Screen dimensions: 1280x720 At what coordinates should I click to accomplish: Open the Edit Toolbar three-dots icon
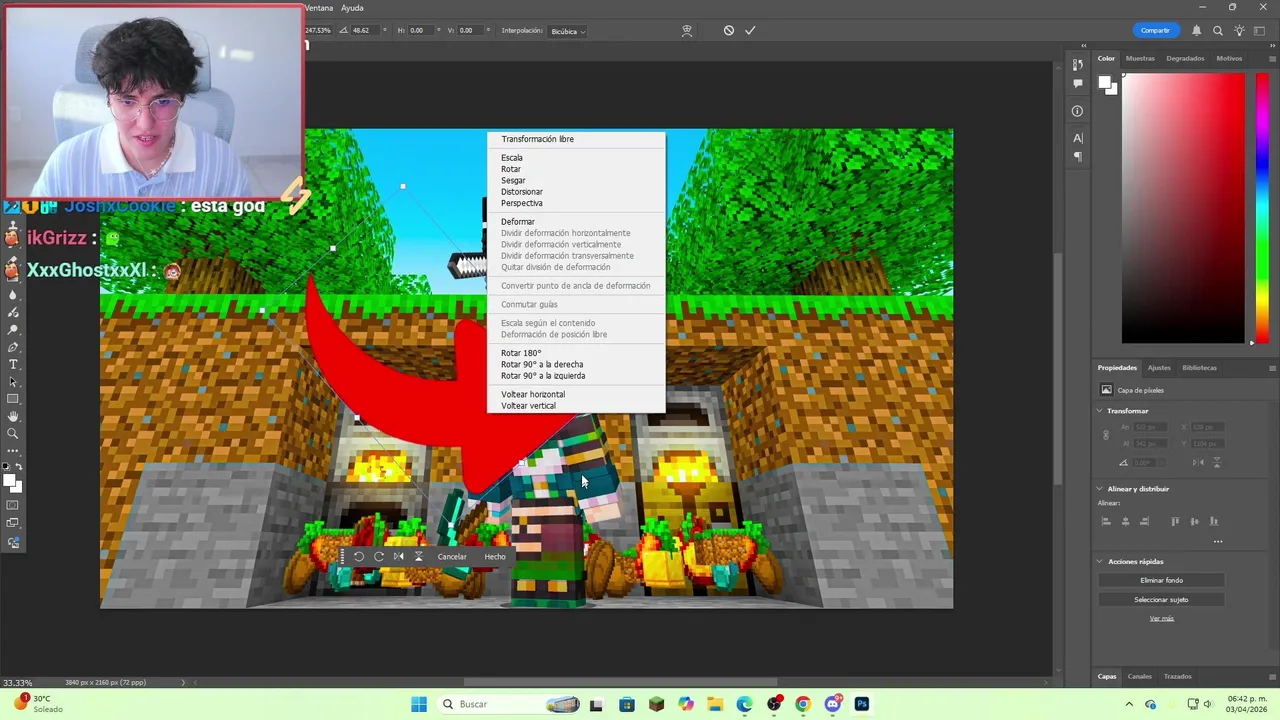coord(13,451)
